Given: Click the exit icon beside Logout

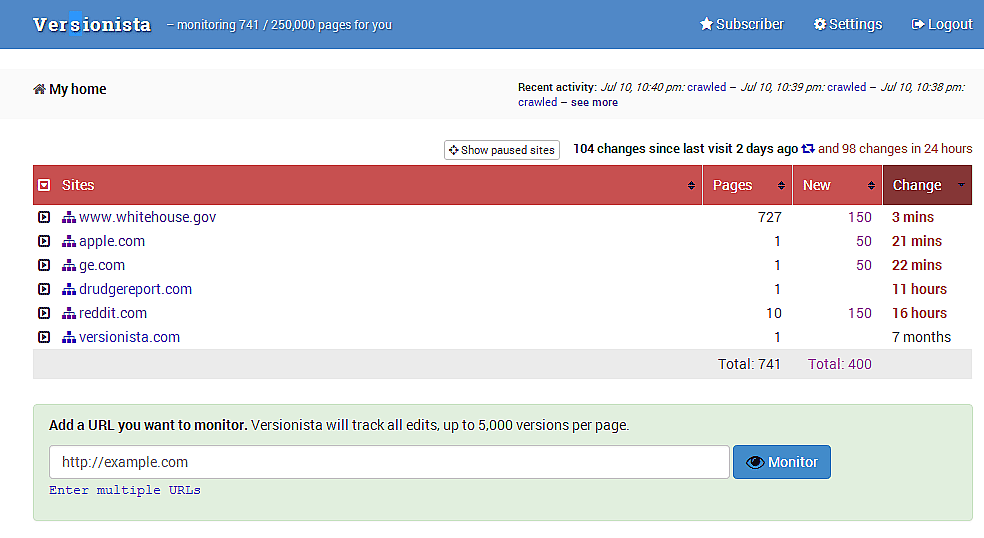Looking at the screenshot, I should click(x=917, y=24).
